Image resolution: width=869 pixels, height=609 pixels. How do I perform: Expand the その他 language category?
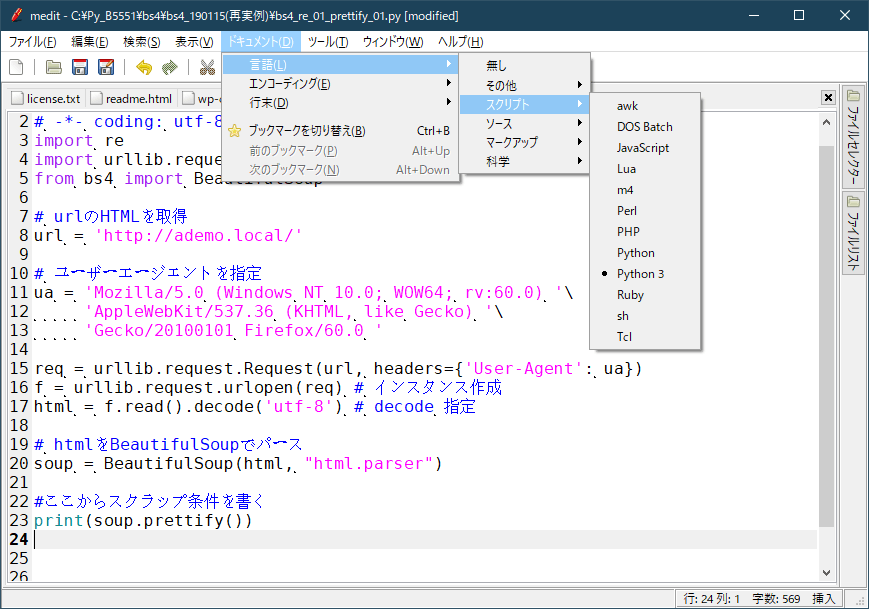pos(524,85)
